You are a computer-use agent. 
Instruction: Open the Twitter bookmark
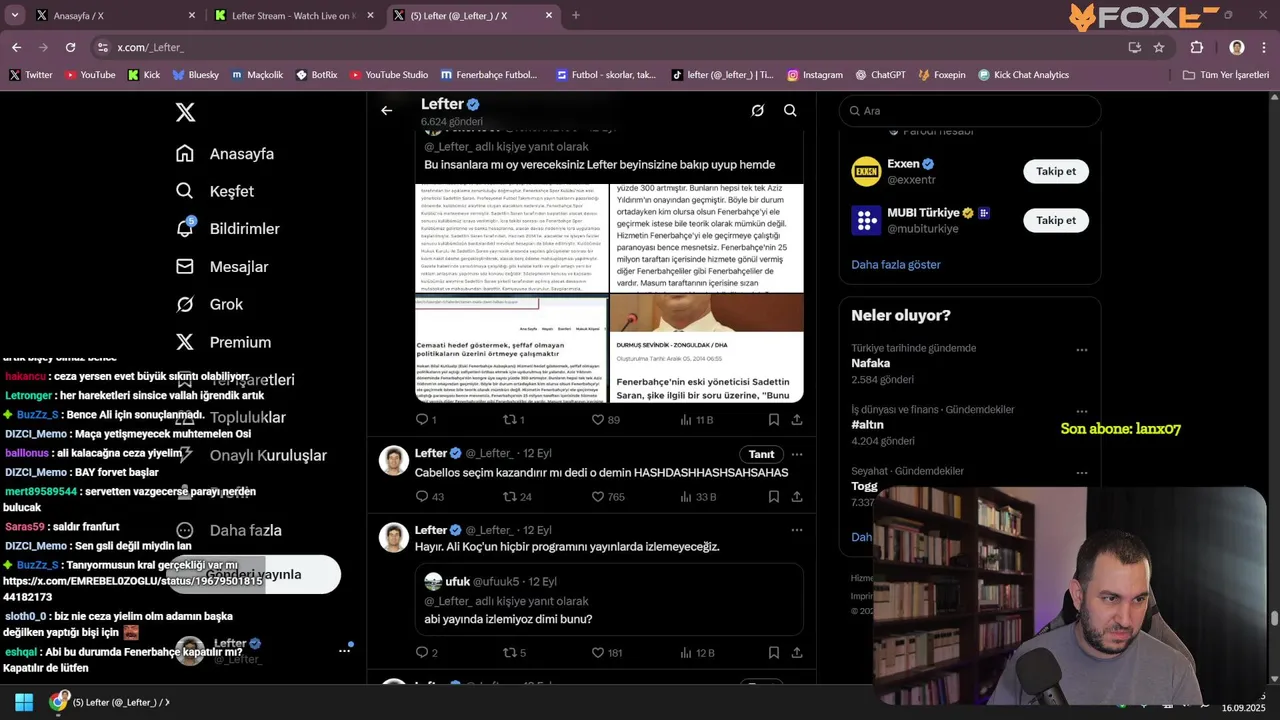point(31,75)
